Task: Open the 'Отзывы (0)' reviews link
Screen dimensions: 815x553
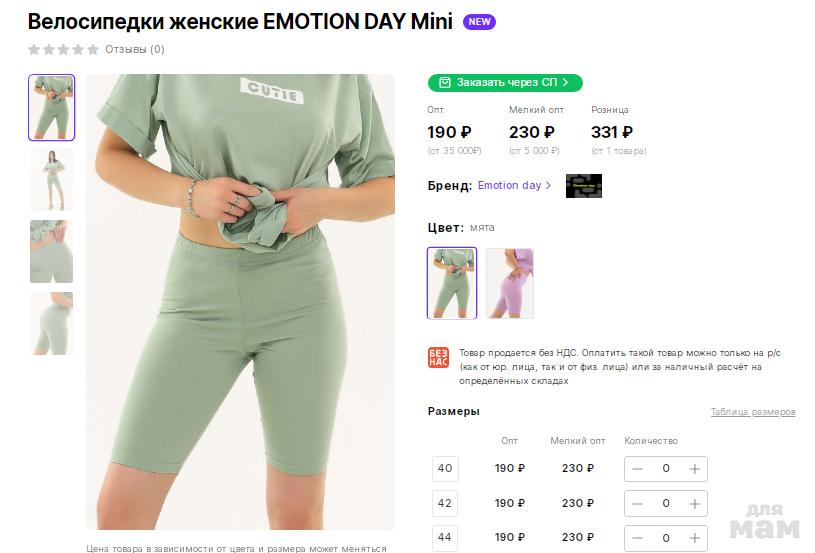Action: pyautogui.click(x=135, y=49)
